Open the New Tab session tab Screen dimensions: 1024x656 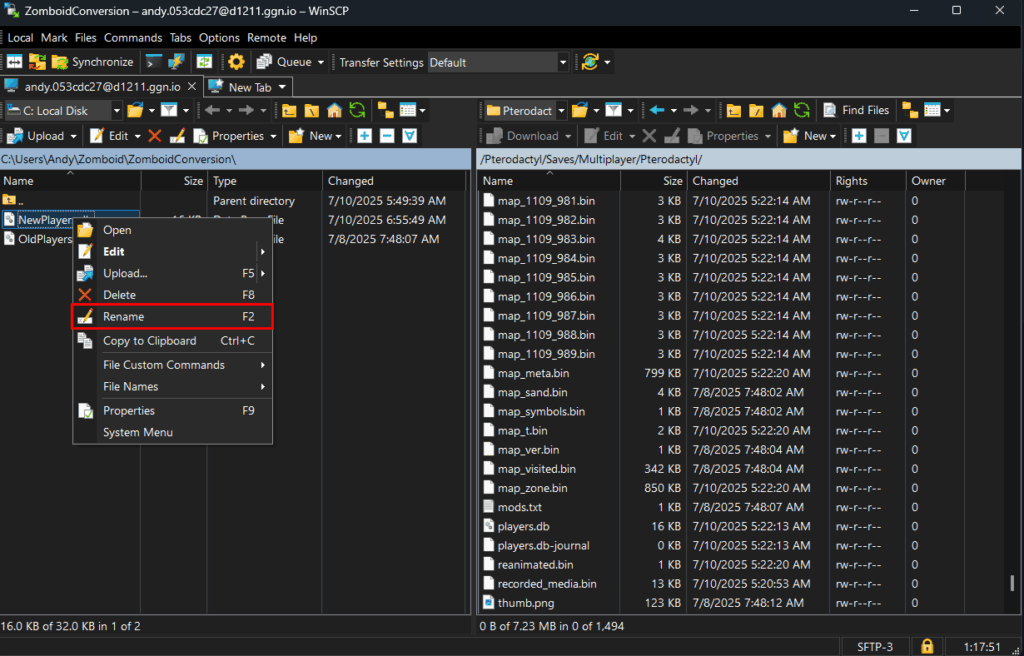click(x=248, y=87)
